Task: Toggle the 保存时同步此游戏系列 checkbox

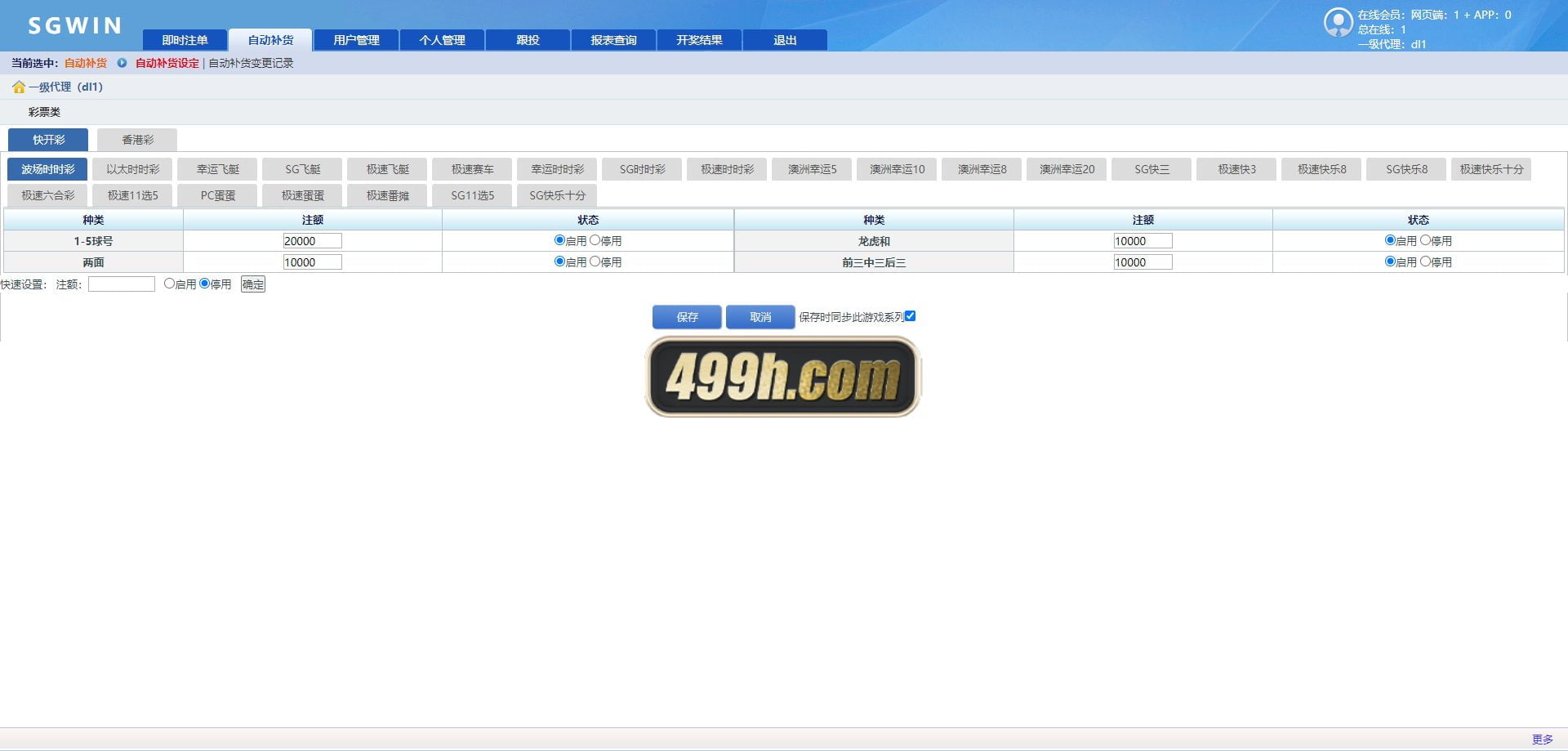Action: click(910, 316)
